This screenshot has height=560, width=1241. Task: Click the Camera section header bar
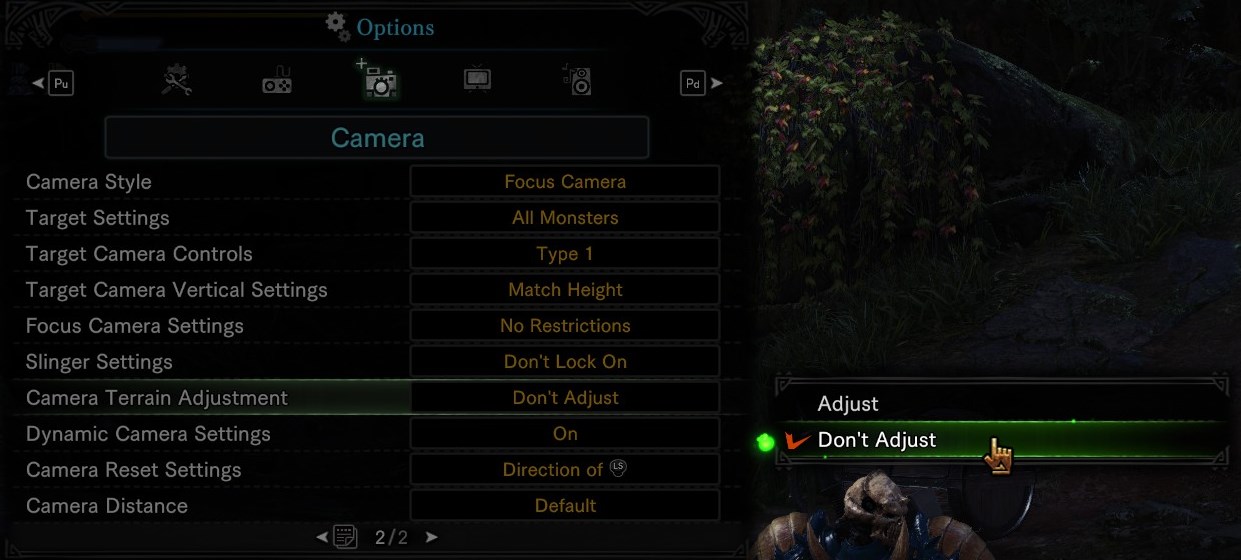coord(377,138)
